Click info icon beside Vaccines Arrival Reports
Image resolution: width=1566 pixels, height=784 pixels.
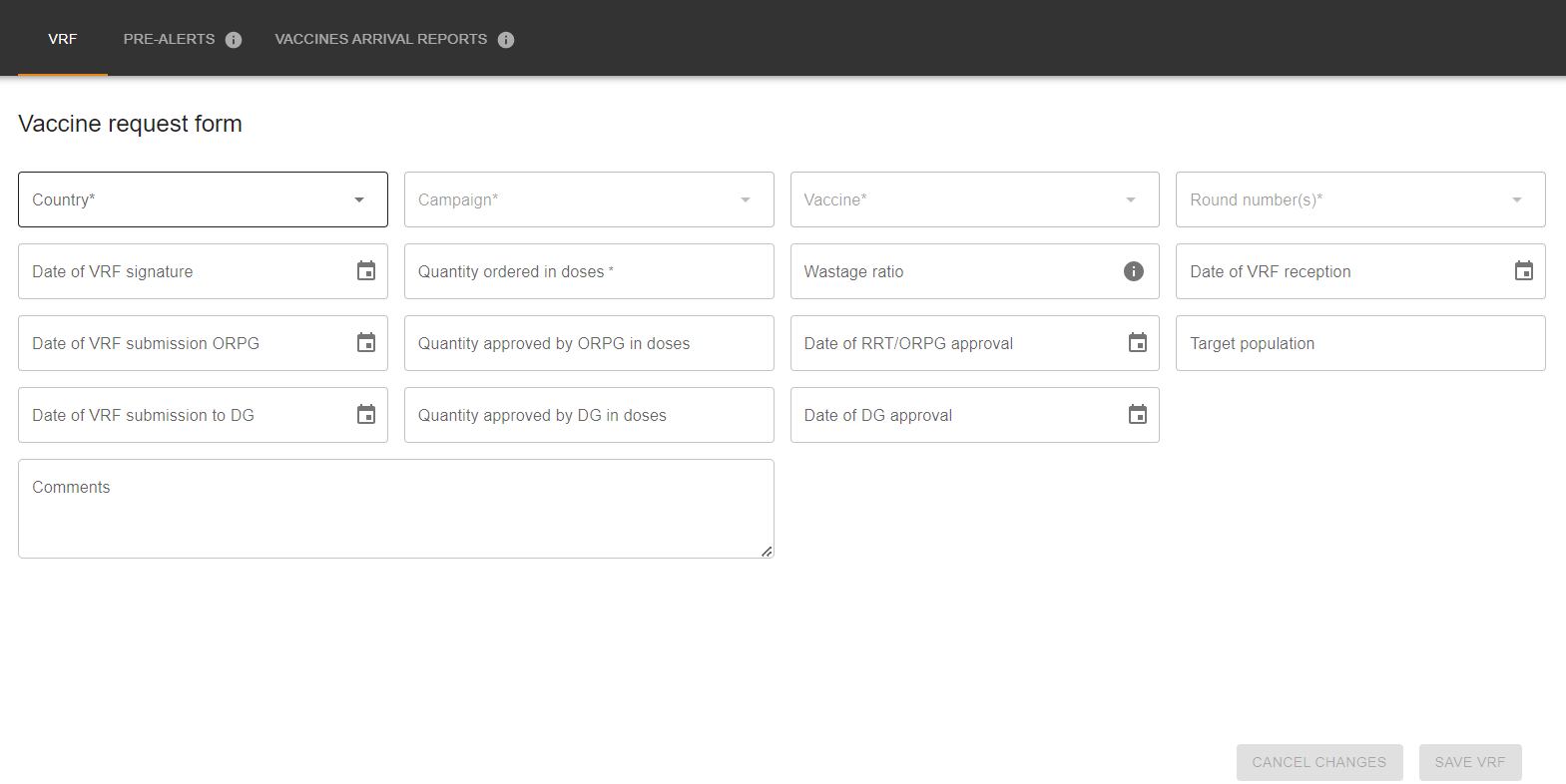(x=506, y=40)
